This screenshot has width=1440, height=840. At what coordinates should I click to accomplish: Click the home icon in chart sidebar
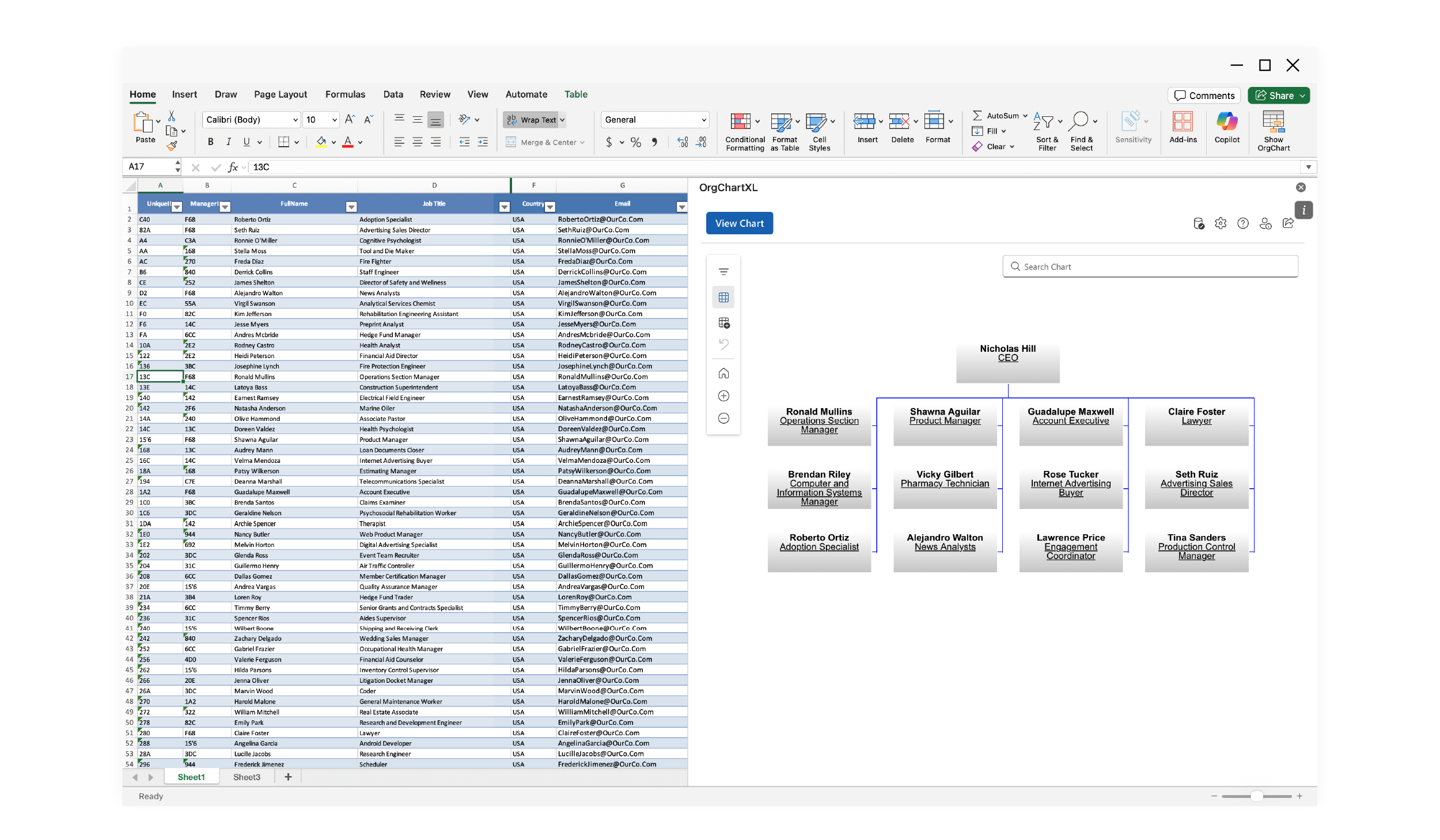tap(723, 373)
